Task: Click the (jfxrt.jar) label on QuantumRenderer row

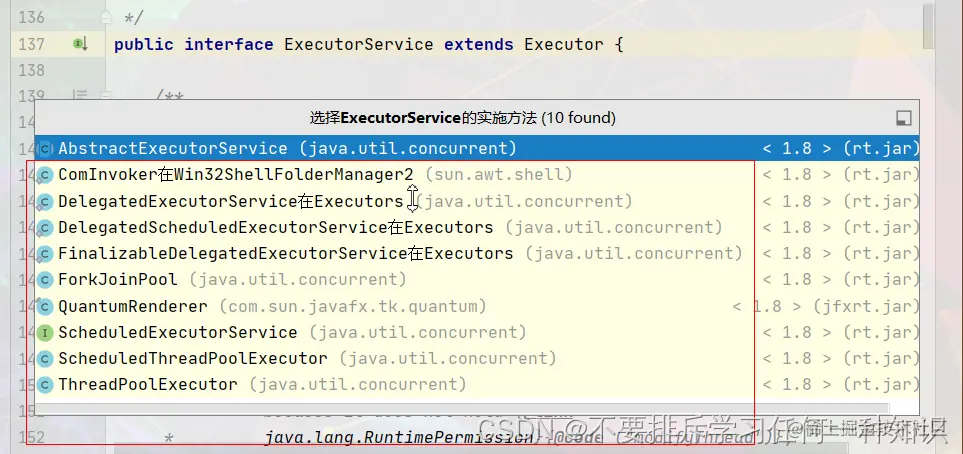Action: [x=866, y=307]
